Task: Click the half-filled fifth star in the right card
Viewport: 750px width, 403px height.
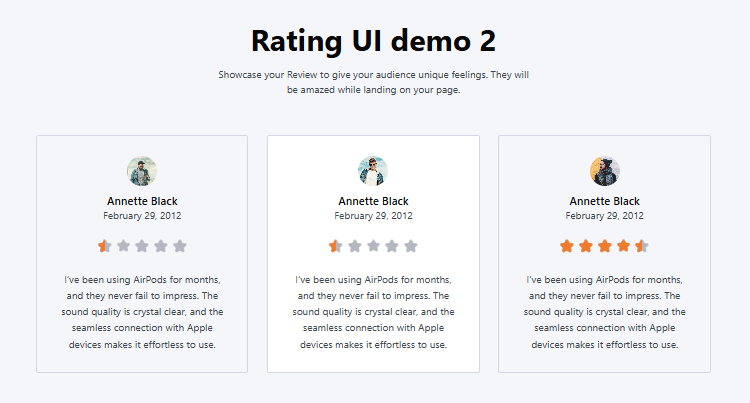Action: (x=642, y=246)
